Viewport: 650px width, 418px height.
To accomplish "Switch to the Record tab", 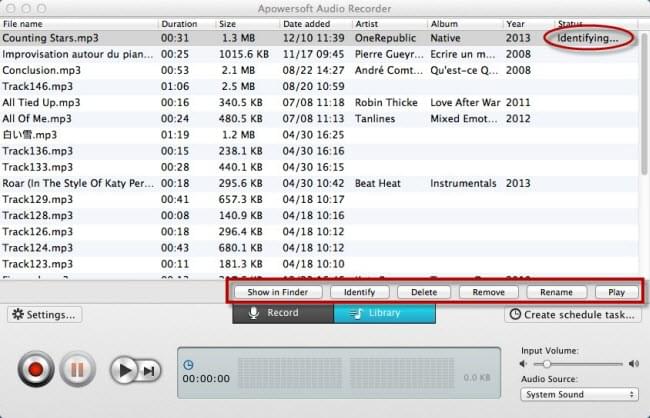I will coord(283,313).
